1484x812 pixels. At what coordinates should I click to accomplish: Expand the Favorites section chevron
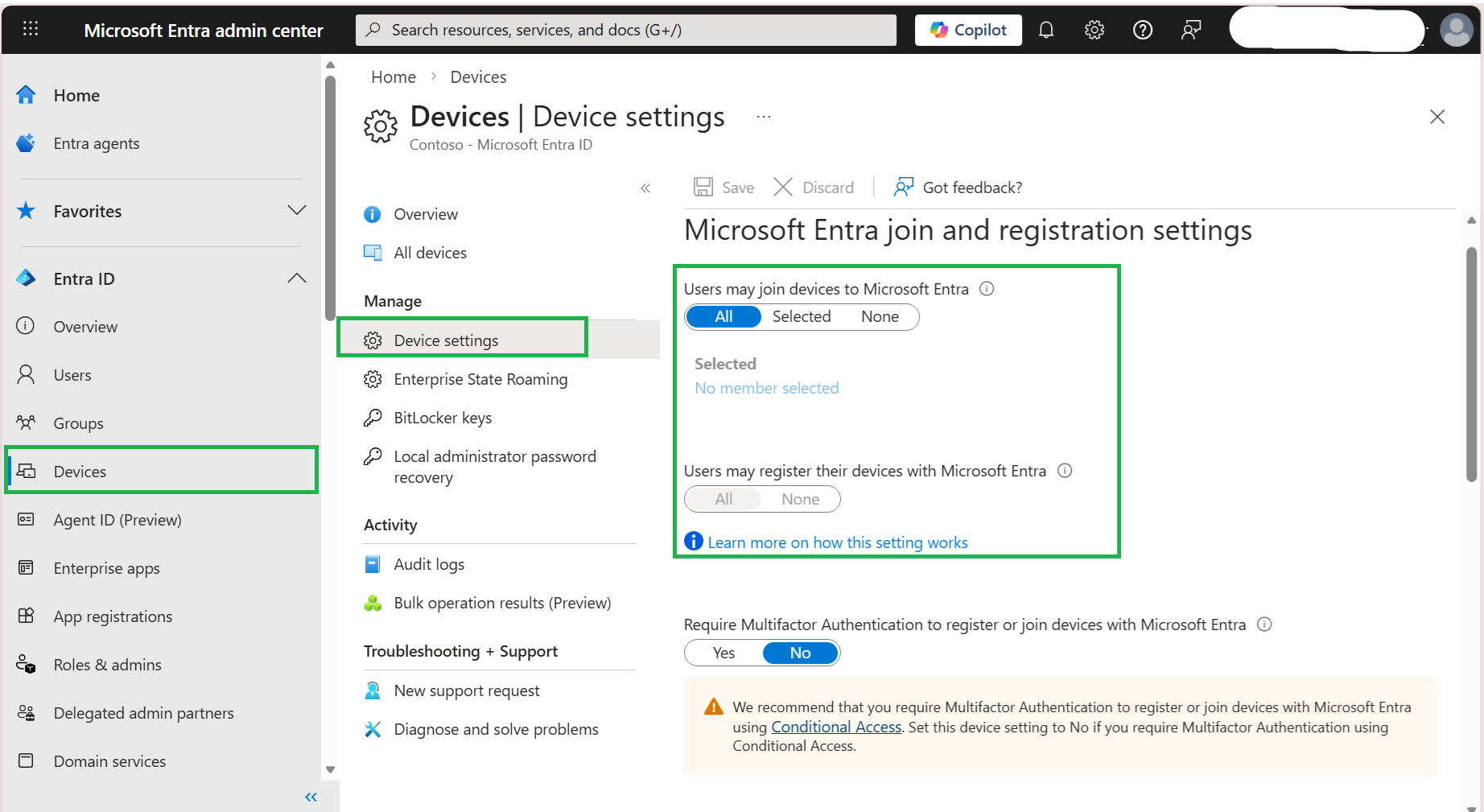pos(297,211)
